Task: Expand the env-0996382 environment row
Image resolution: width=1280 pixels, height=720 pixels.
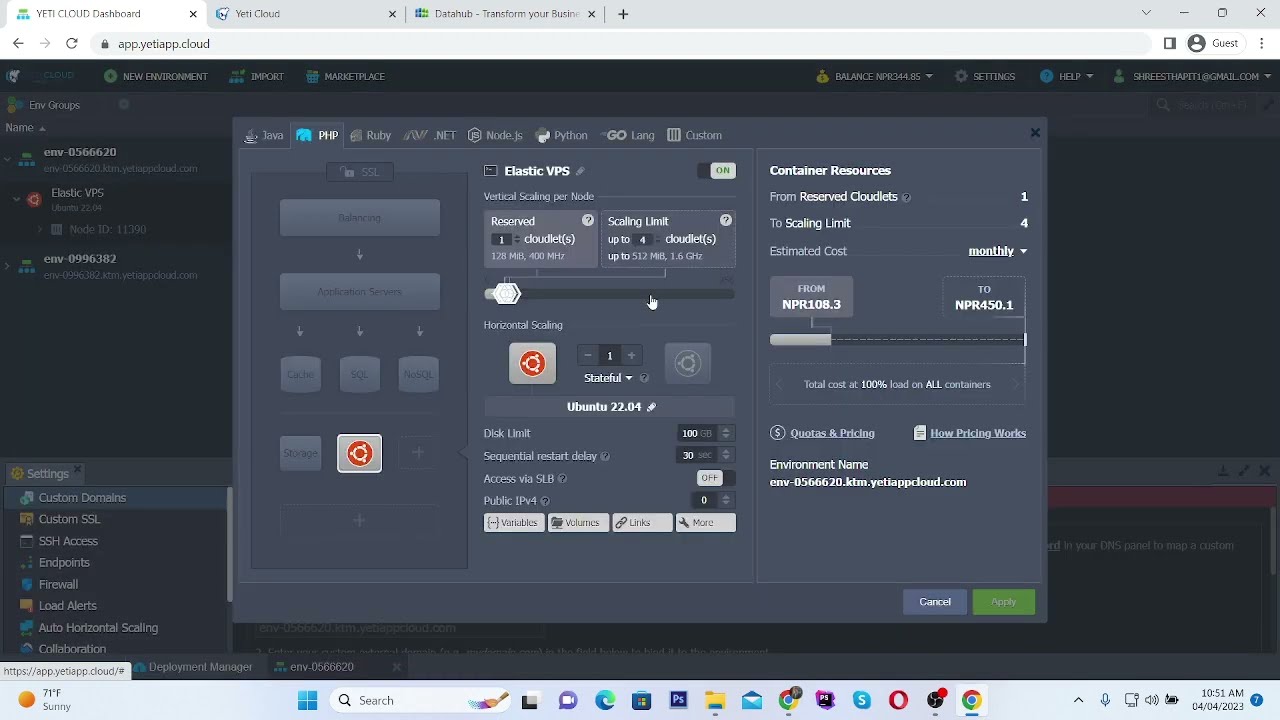Action: pos(8,265)
